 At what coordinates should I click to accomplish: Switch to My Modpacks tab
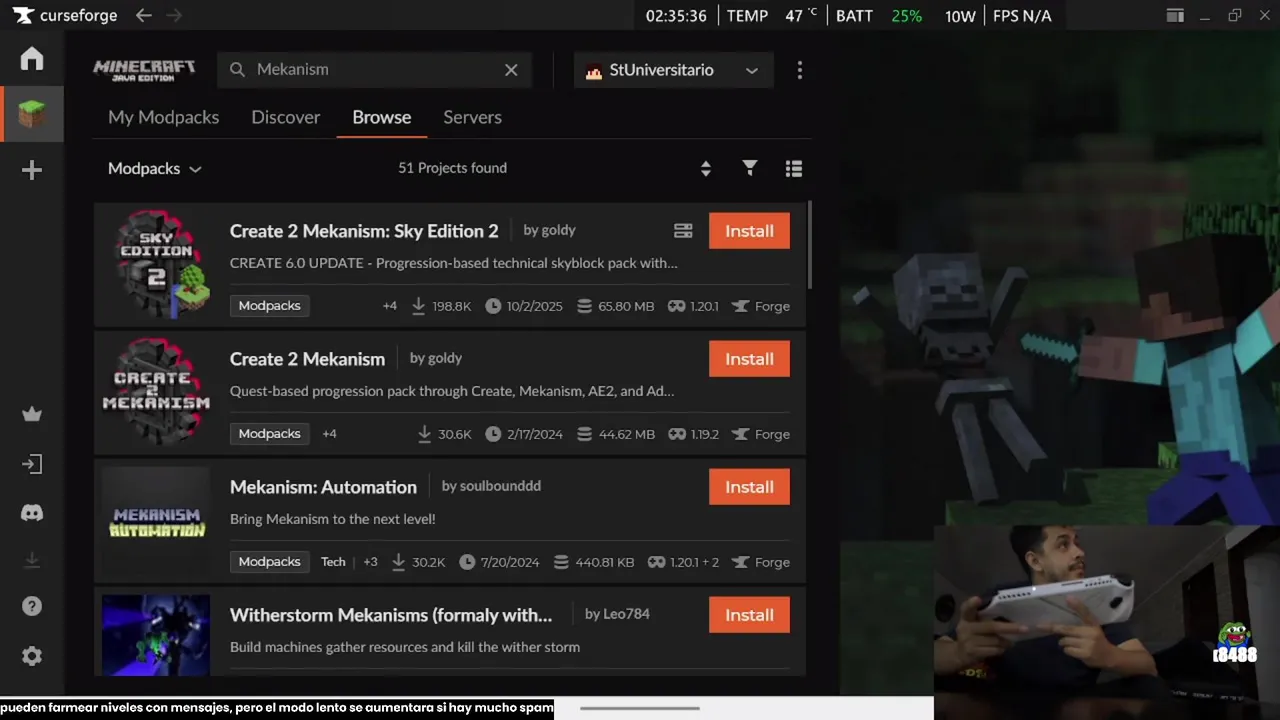pos(163,117)
